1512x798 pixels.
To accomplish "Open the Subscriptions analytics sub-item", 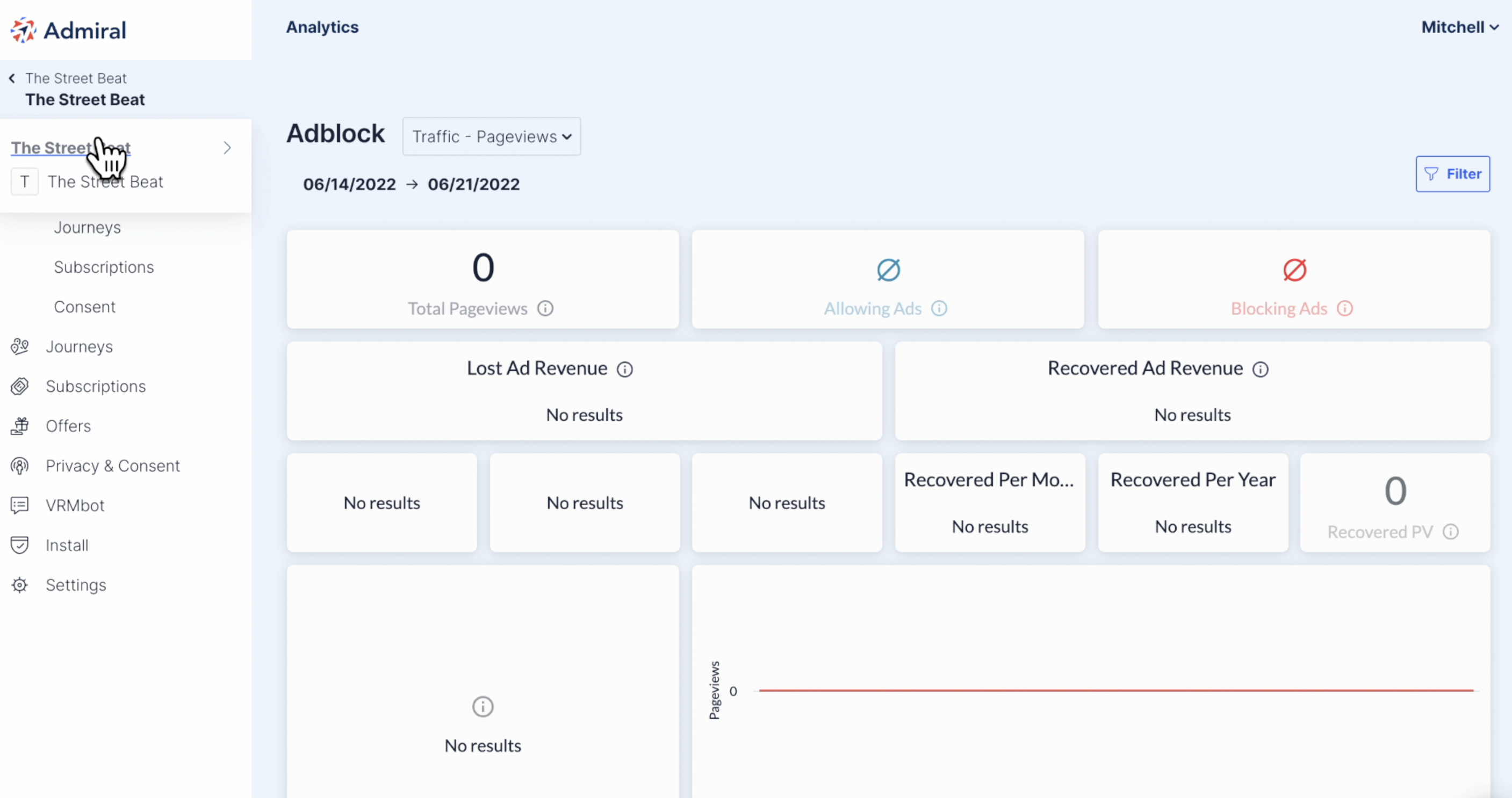I will tap(104, 267).
